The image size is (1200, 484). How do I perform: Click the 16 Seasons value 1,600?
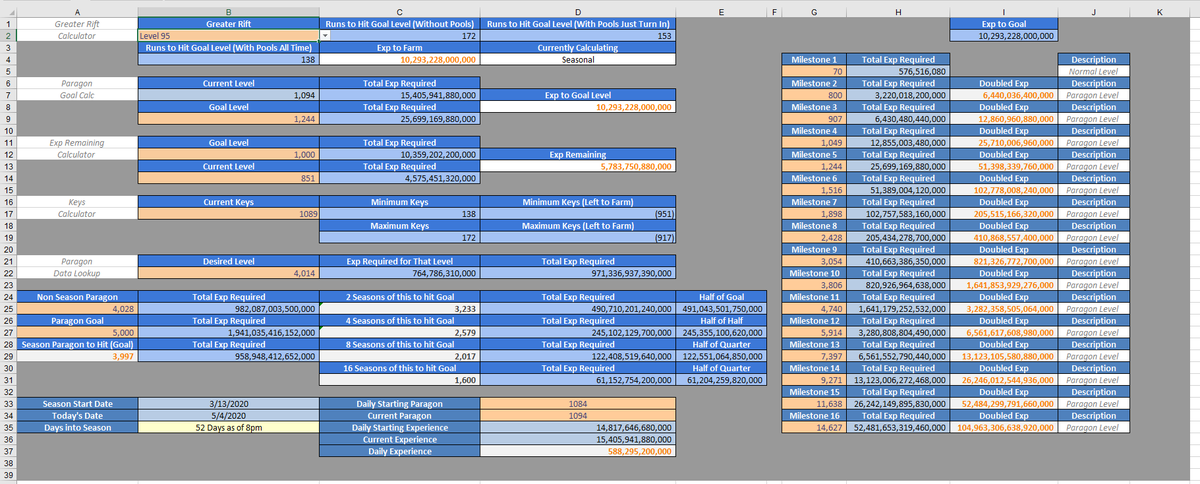click(x=399, y=380)
